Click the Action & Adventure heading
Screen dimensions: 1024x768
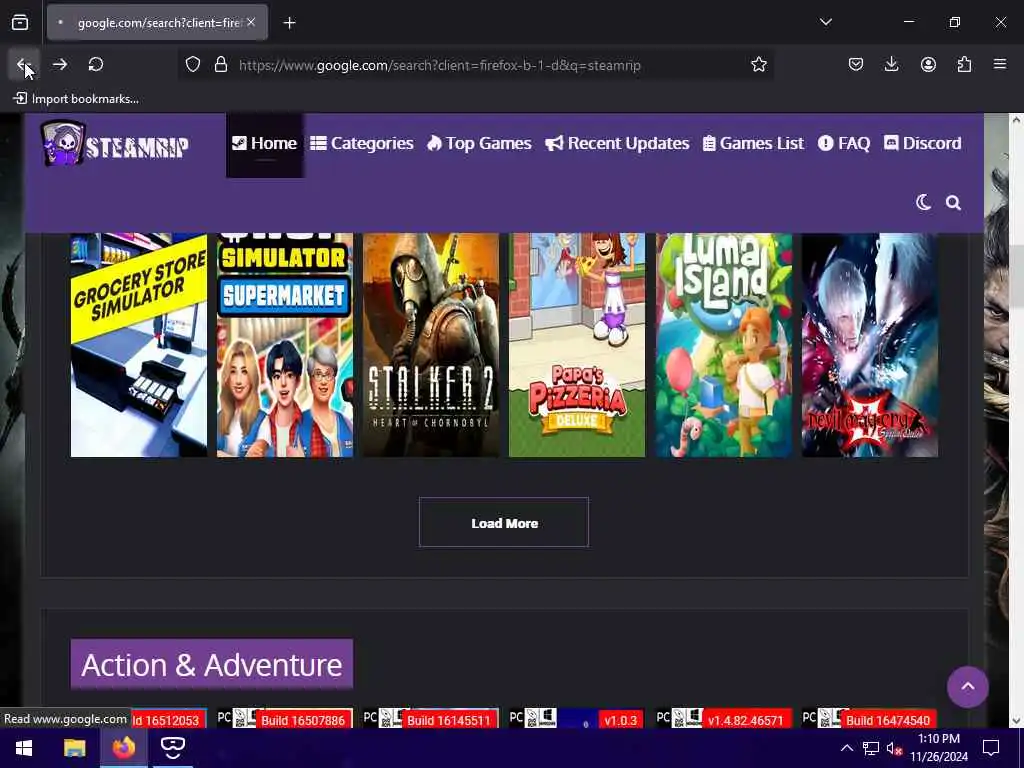[x=212, y=664]
